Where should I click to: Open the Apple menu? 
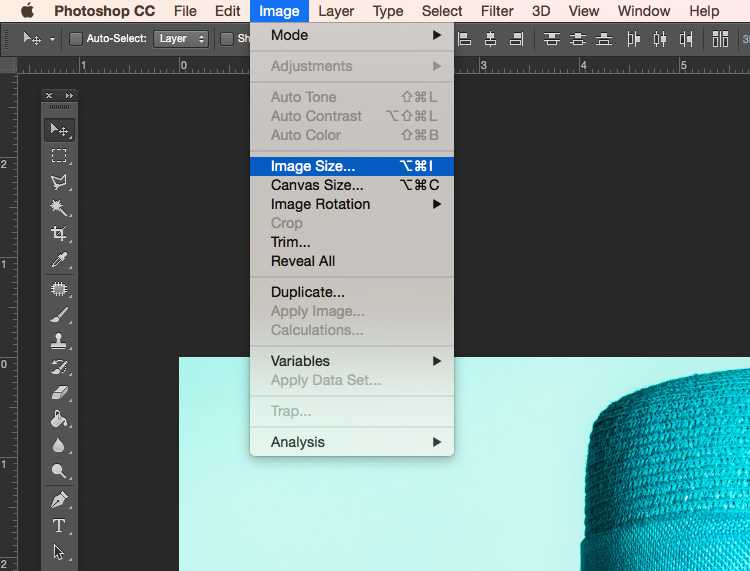(x=28, y=11)
